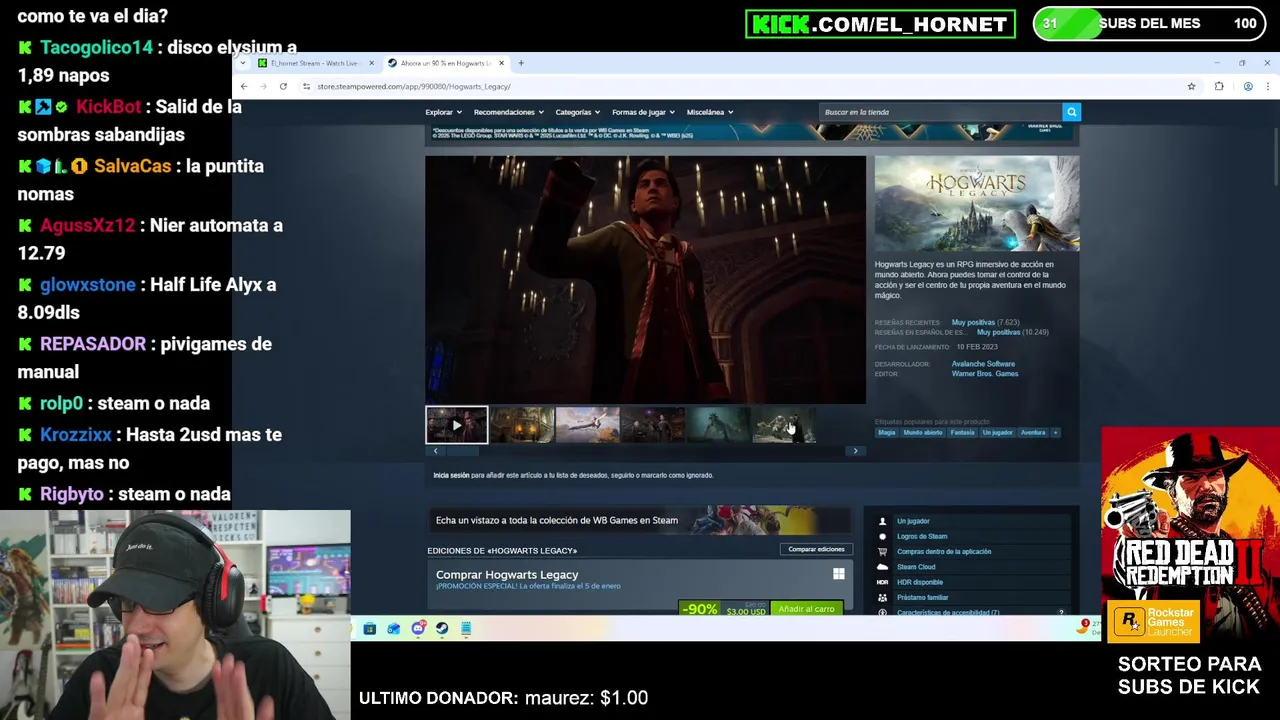Click the accessibility help question mark
Image resolution: width=1280 pixels, height=720 pixels.
point(1061,612)
